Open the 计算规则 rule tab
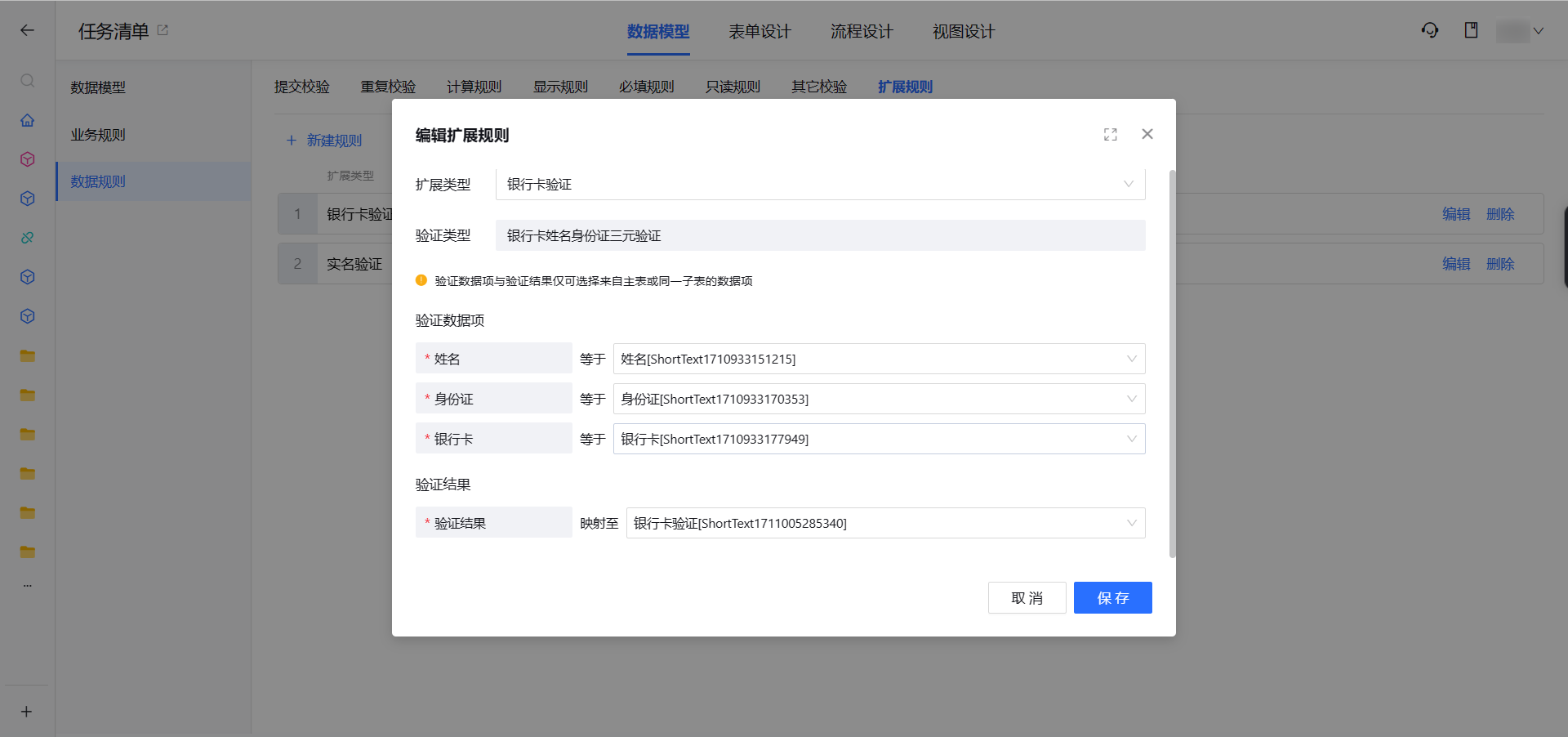 pos(474,87)
